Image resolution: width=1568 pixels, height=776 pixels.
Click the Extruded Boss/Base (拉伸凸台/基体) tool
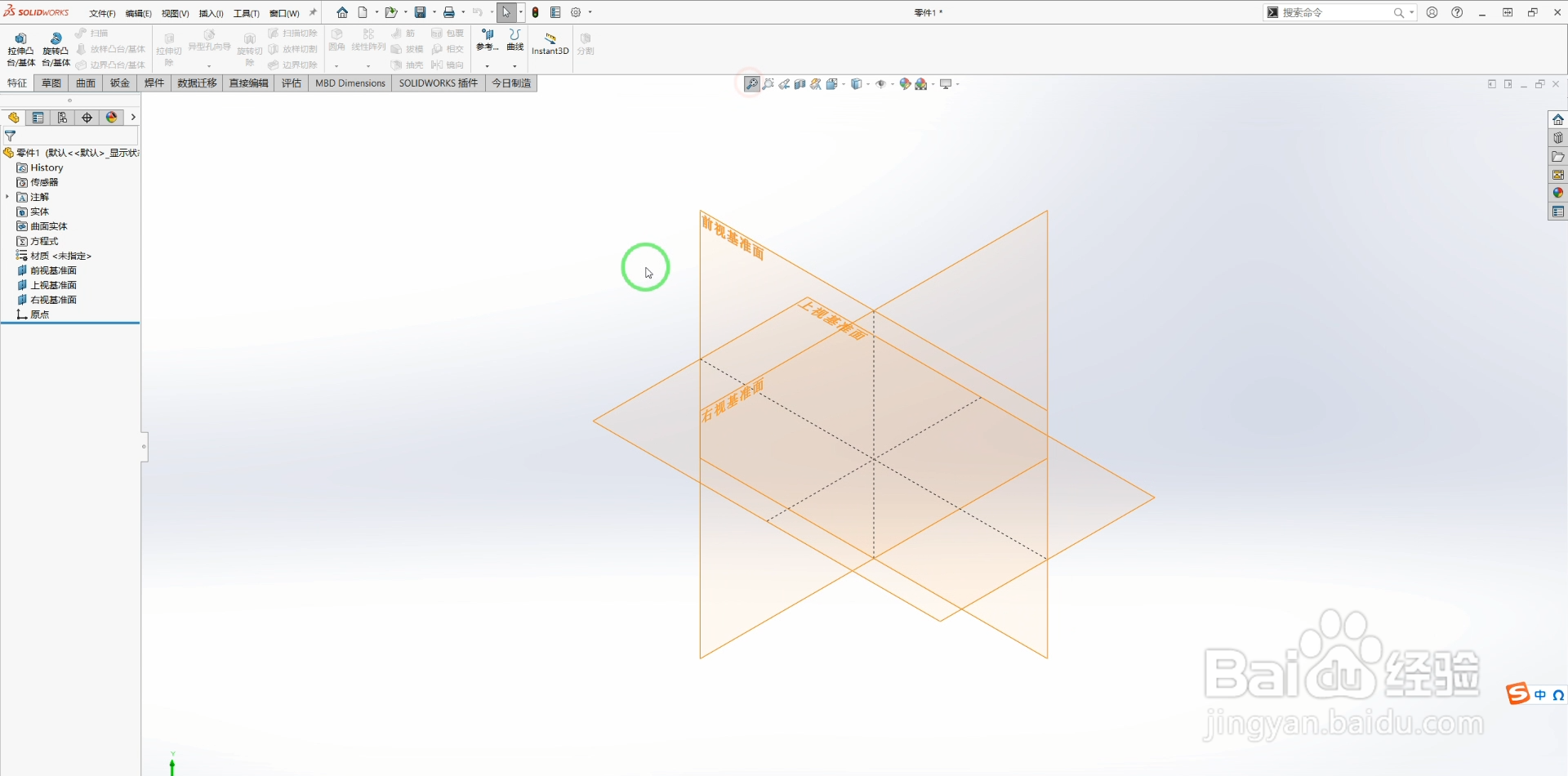(x=21, y=50)
